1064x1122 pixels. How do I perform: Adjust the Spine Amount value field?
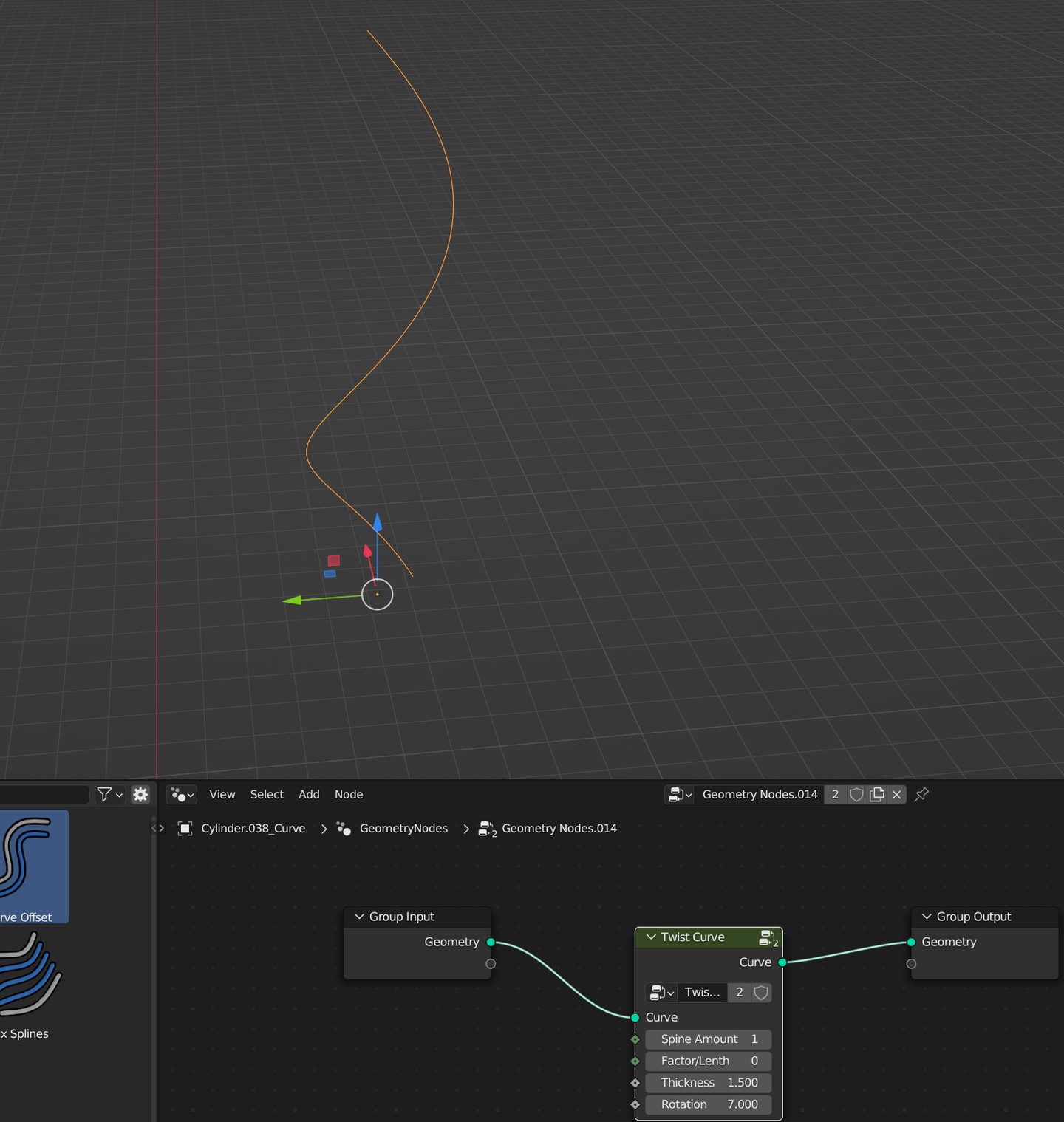[x=709, y=1039]
